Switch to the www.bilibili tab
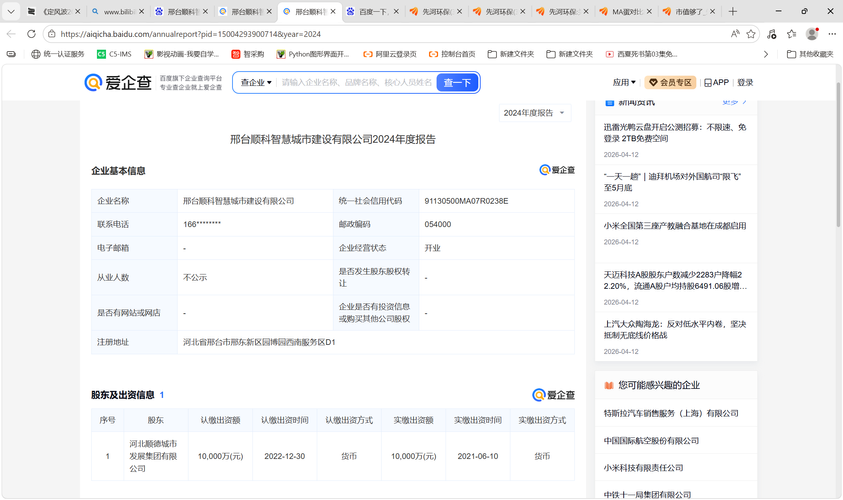 118,11
